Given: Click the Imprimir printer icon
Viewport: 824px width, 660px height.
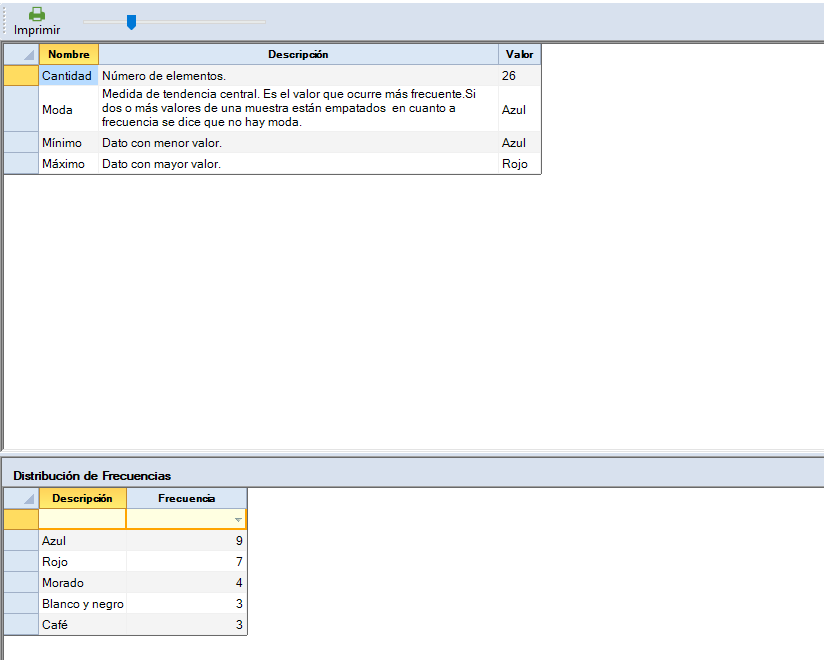Looking at the screenshot, I should pyautogui.click(x=37, y=14).
